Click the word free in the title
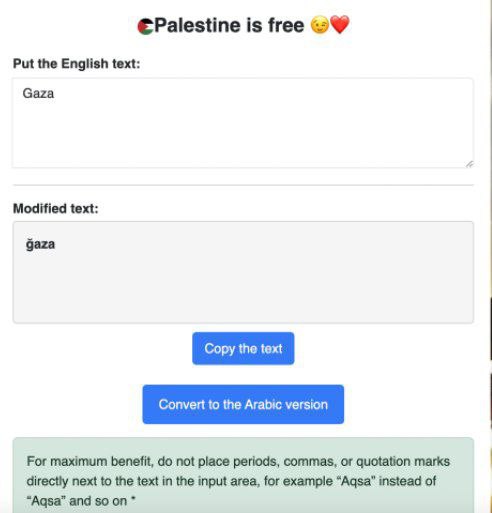The width and height of the screenshot is (492, 513). [286, 25]
